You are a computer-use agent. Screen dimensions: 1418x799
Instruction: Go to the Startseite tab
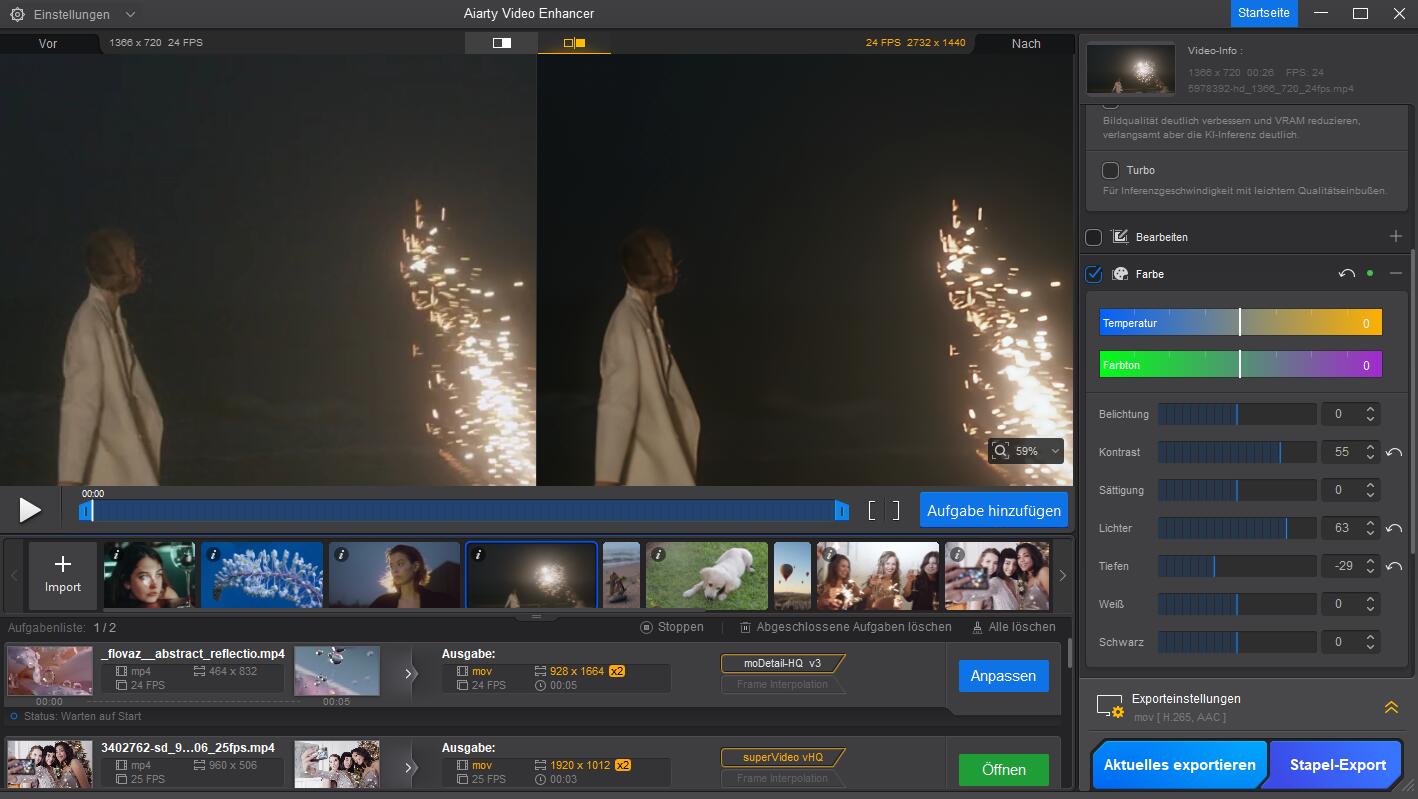click(1264, 13)
